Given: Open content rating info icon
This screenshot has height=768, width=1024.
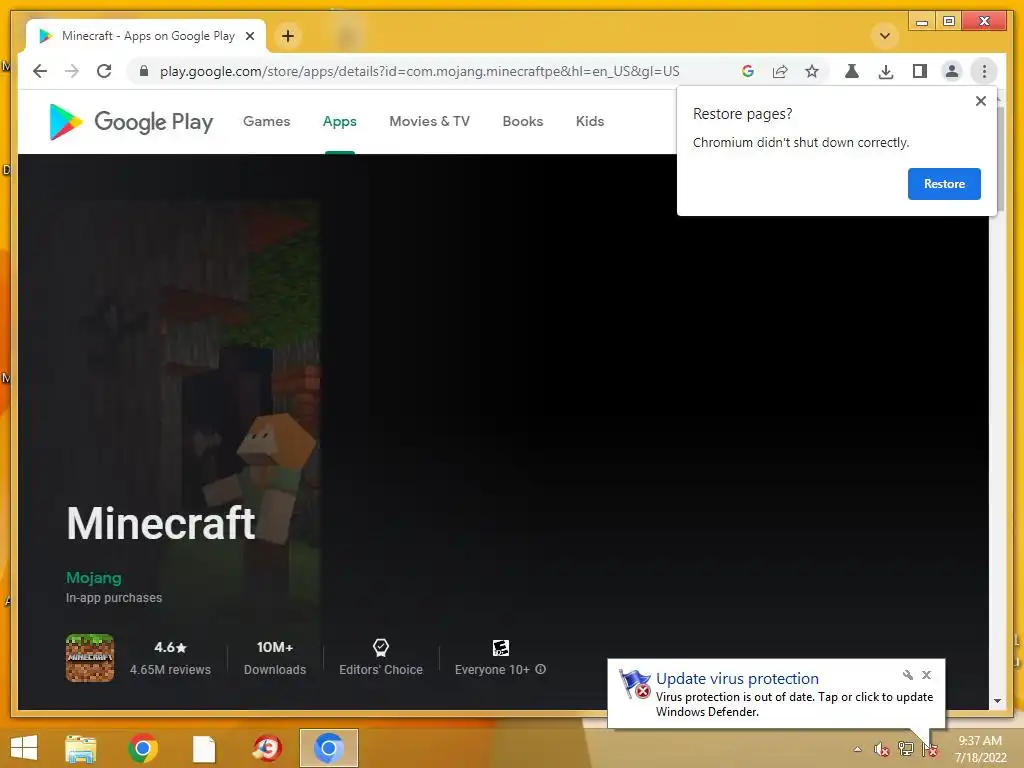Looking at the screenshot, I should pyautogui.click(x=541, y=669).
